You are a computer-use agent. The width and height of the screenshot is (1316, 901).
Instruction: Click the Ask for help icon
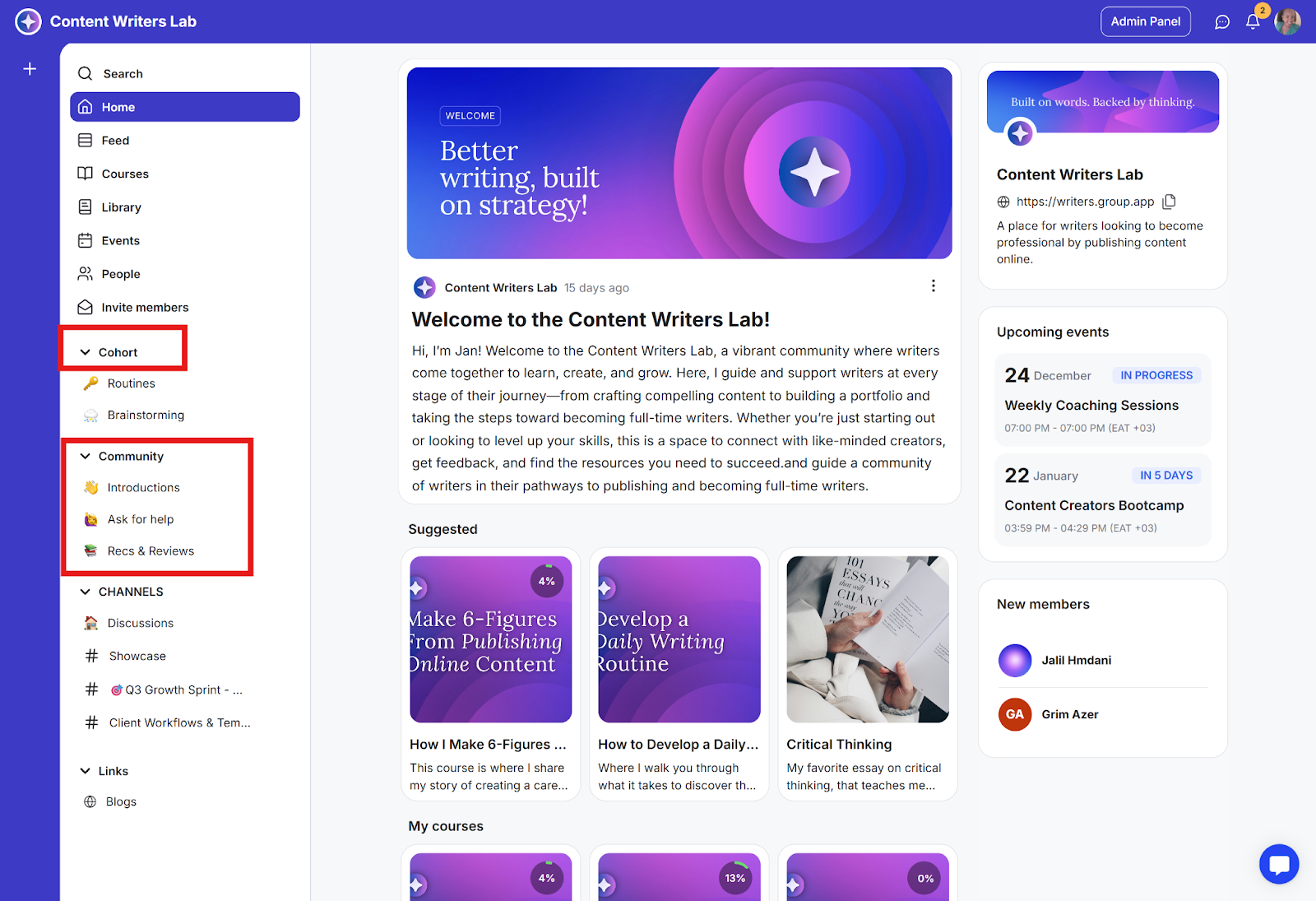pos(91,520)
